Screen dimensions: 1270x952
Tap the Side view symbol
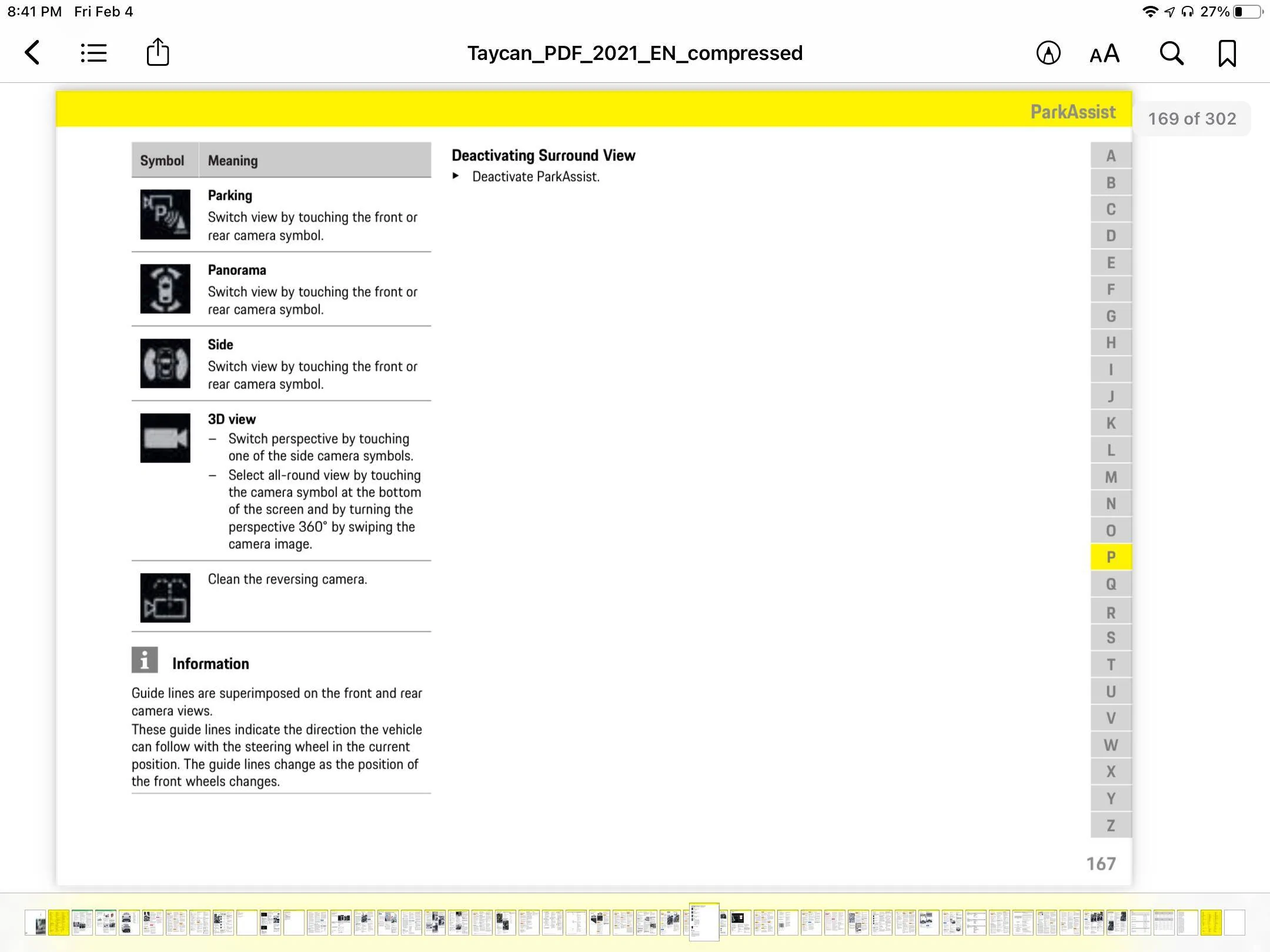tap(165, 363)
